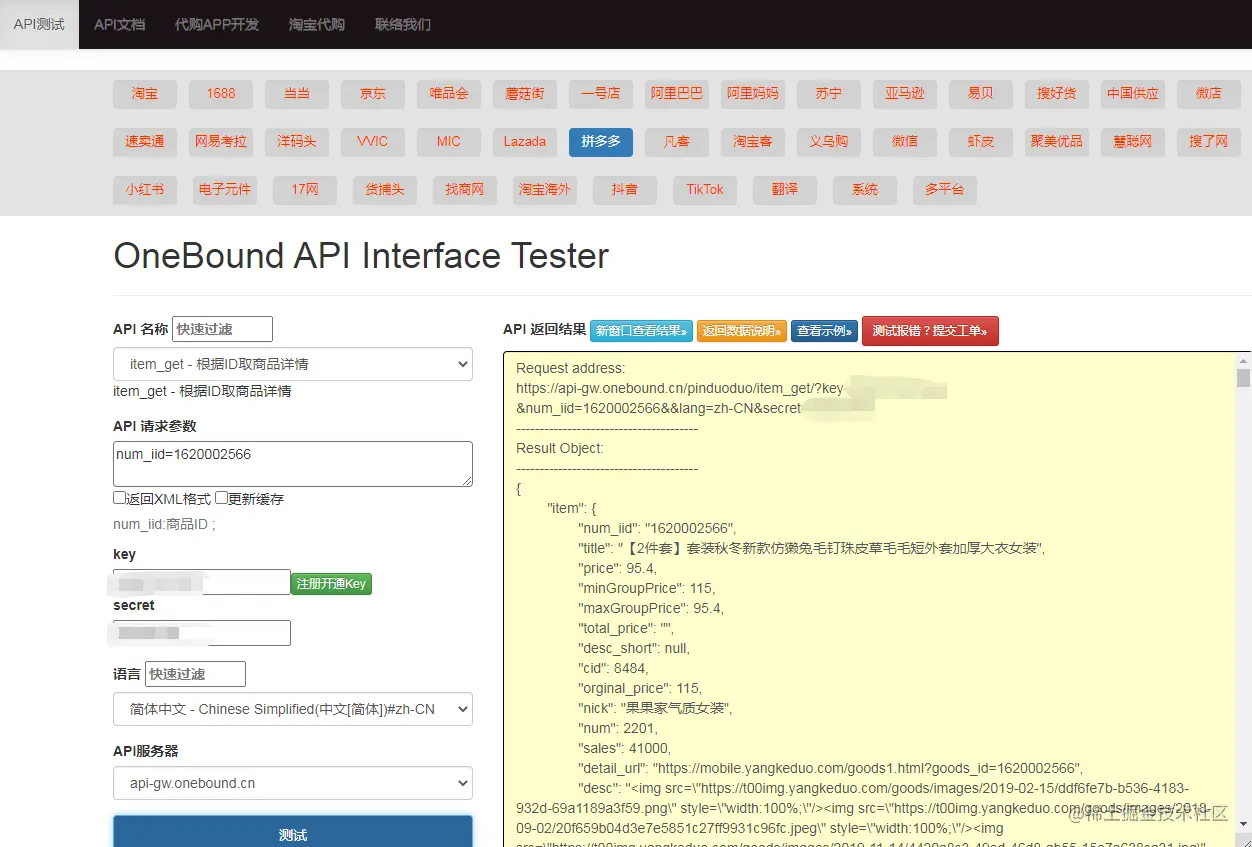Screen dimensions: 1252x847
Task: Open the TikTok platform button
Action: click(x=705, y=190)
